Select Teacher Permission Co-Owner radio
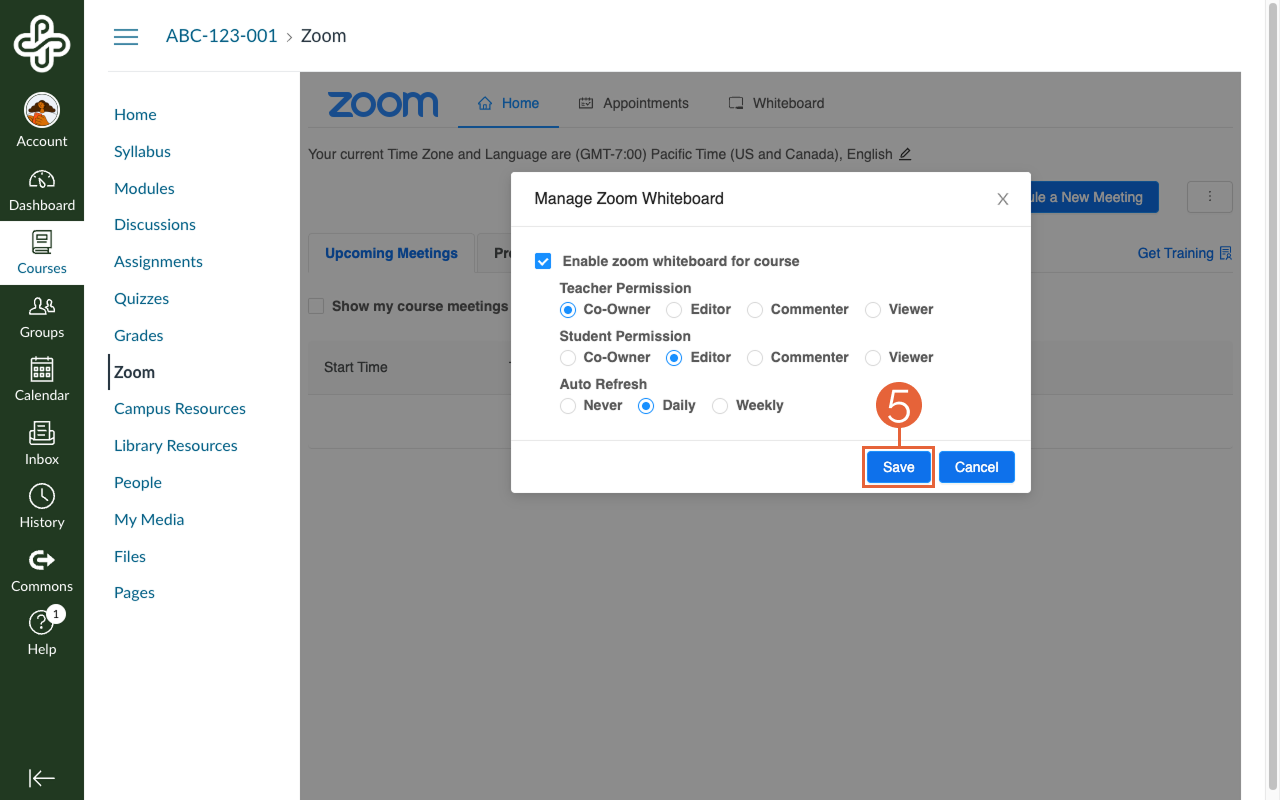 pos(568,310)
